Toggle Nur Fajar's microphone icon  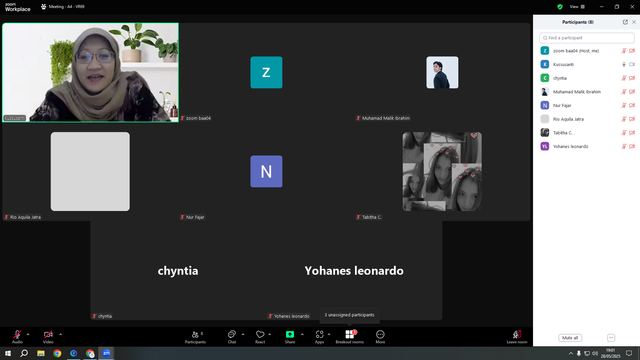(x=624, y=105)
